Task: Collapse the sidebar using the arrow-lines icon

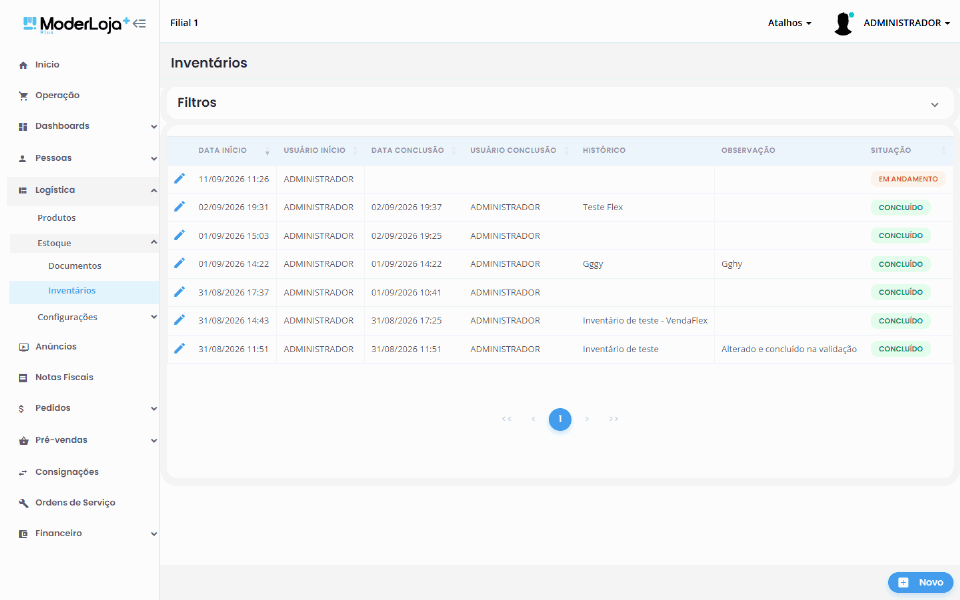Action: 140,24
